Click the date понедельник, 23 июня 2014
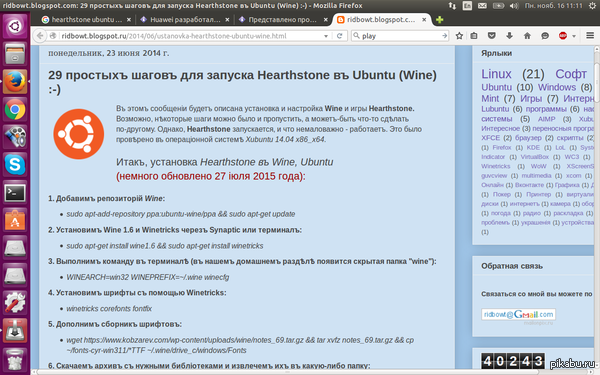 pyautogui.click(x=109, y=53)
